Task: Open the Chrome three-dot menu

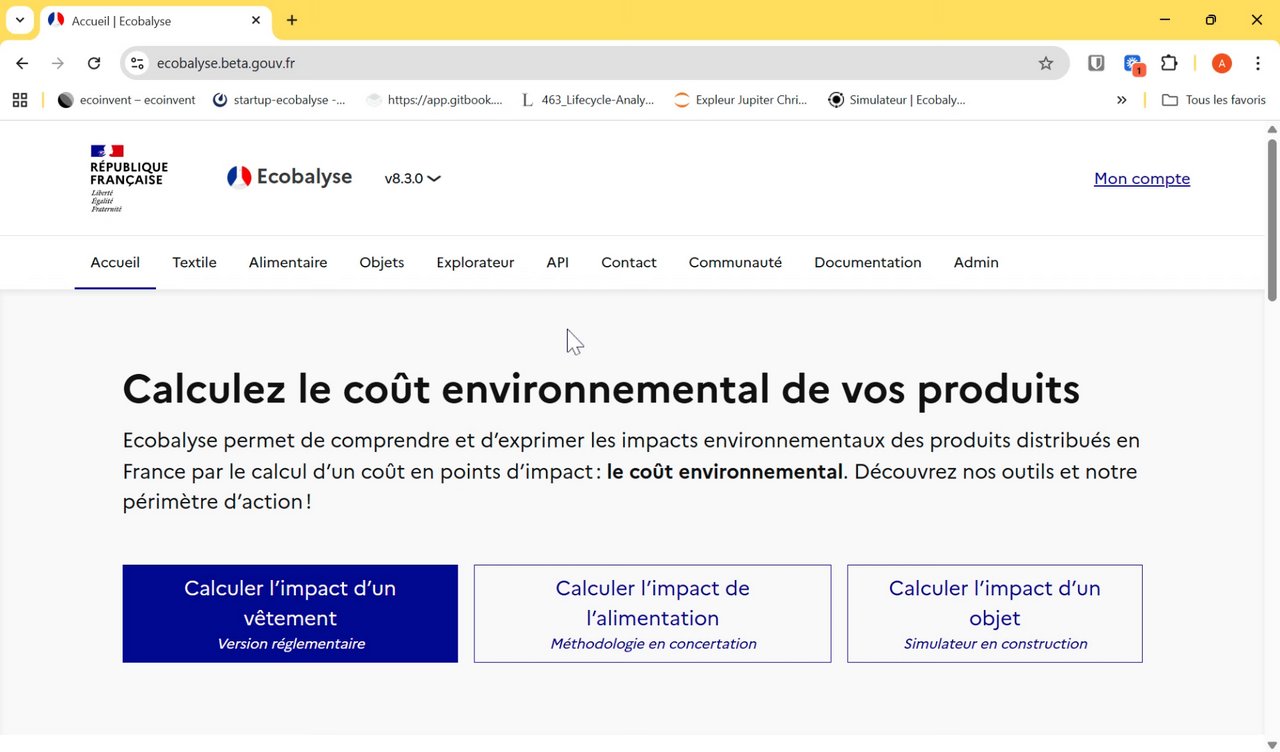Action: pos(1257,63)
